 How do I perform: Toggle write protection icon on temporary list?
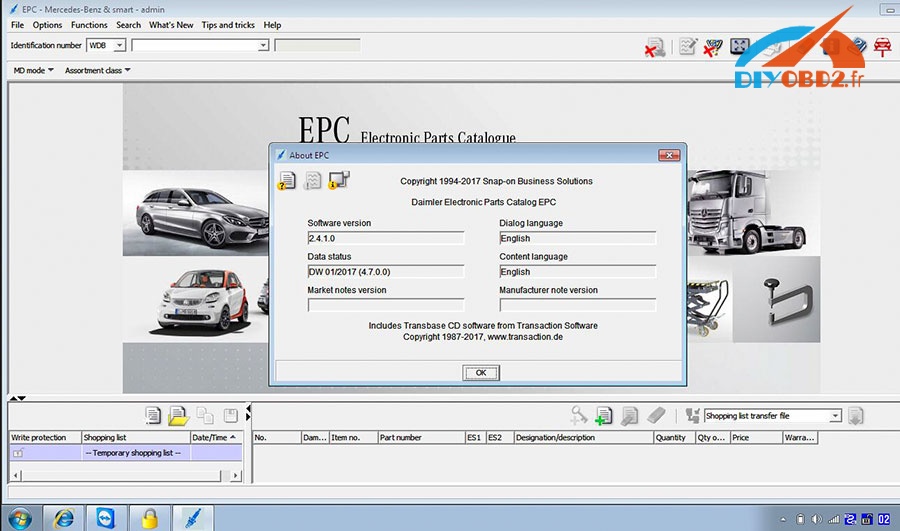coord(18,453)
